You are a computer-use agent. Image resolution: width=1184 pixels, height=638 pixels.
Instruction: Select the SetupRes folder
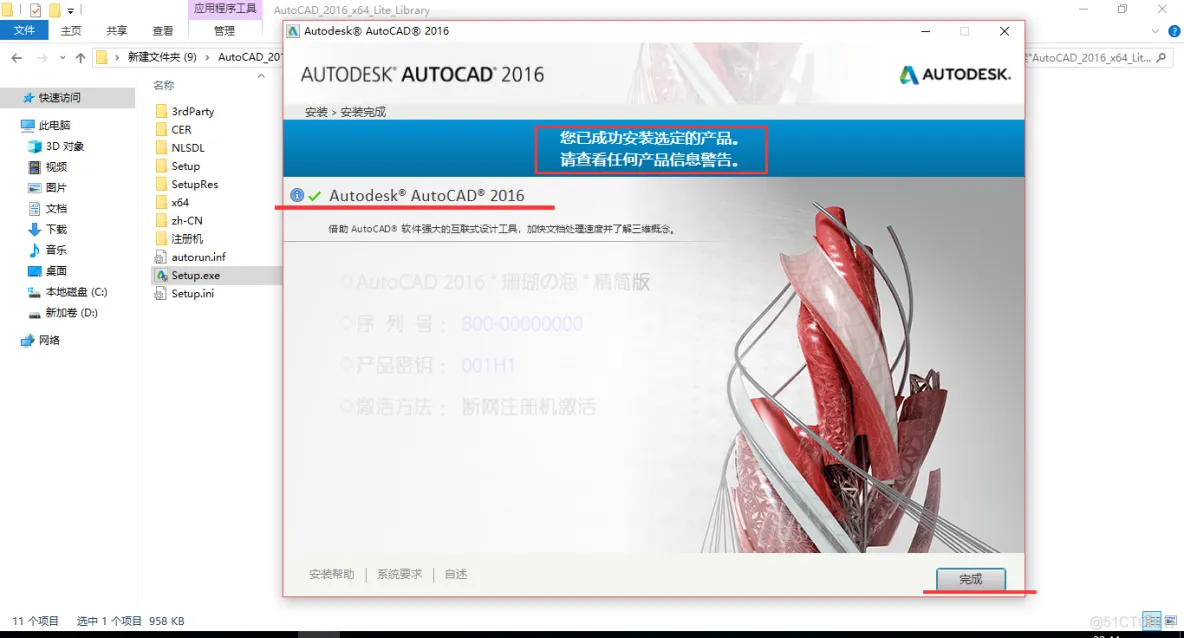click(194, 184)
